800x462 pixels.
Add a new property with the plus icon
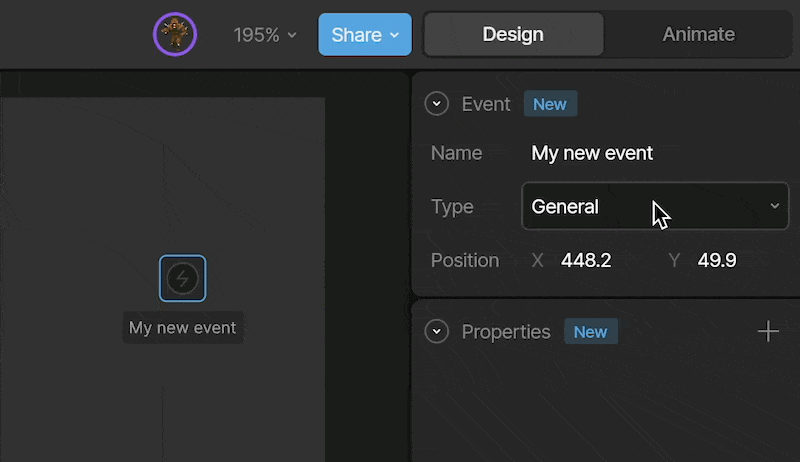[x=768, y=331]
